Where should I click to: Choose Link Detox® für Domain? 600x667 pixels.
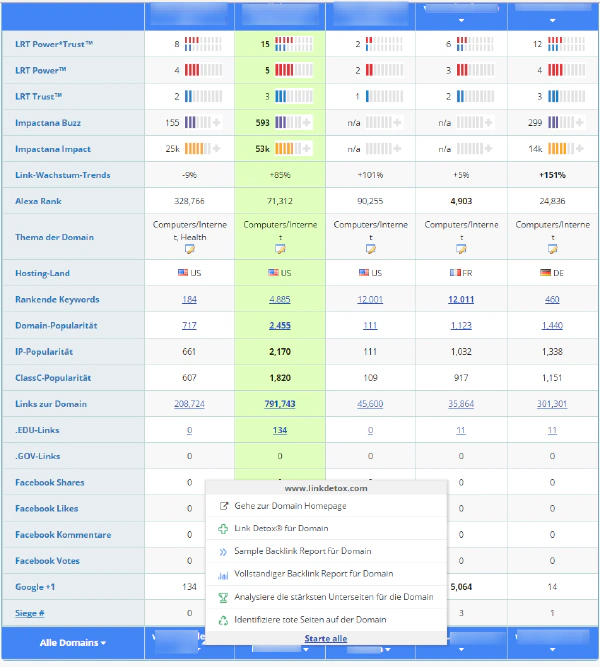click(326, 528)
